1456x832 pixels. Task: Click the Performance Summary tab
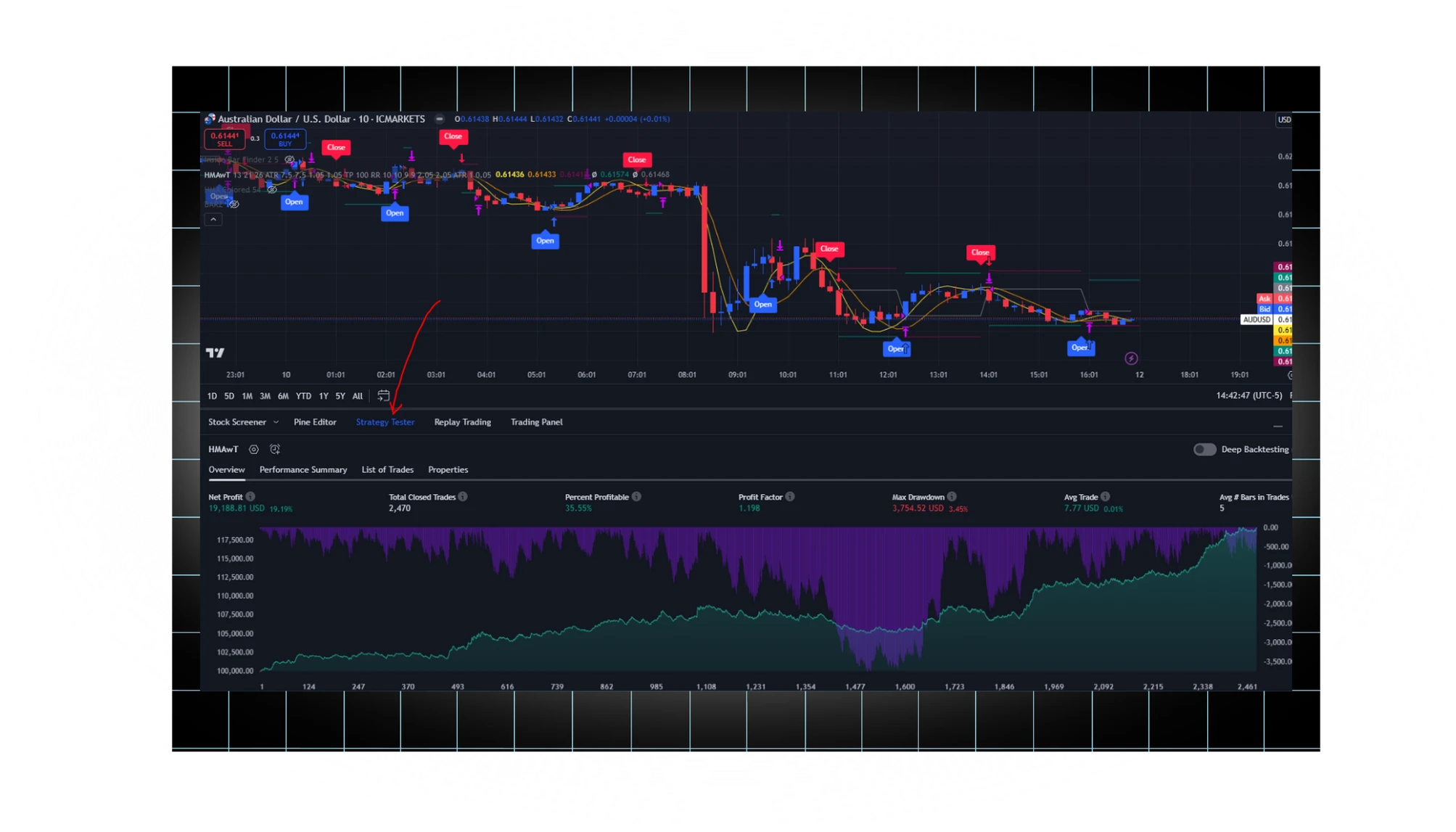tap(303, 469)
